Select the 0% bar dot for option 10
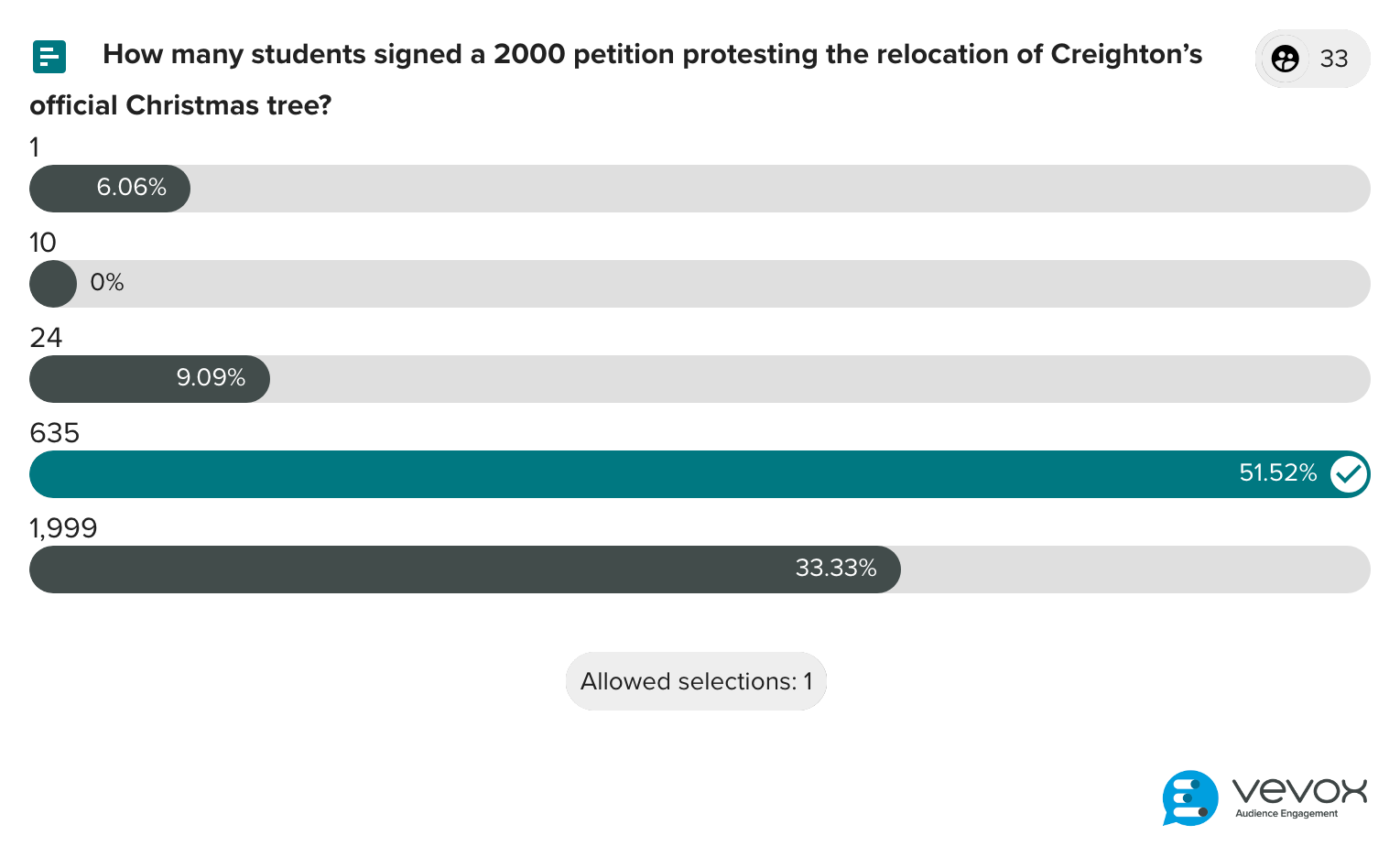1400x857 pixels. click(x=53, y=284)
